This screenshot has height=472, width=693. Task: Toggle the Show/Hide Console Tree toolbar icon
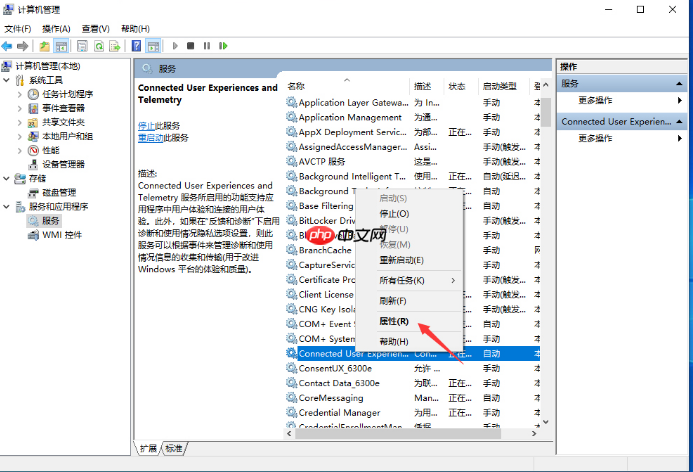click(61, 46)
